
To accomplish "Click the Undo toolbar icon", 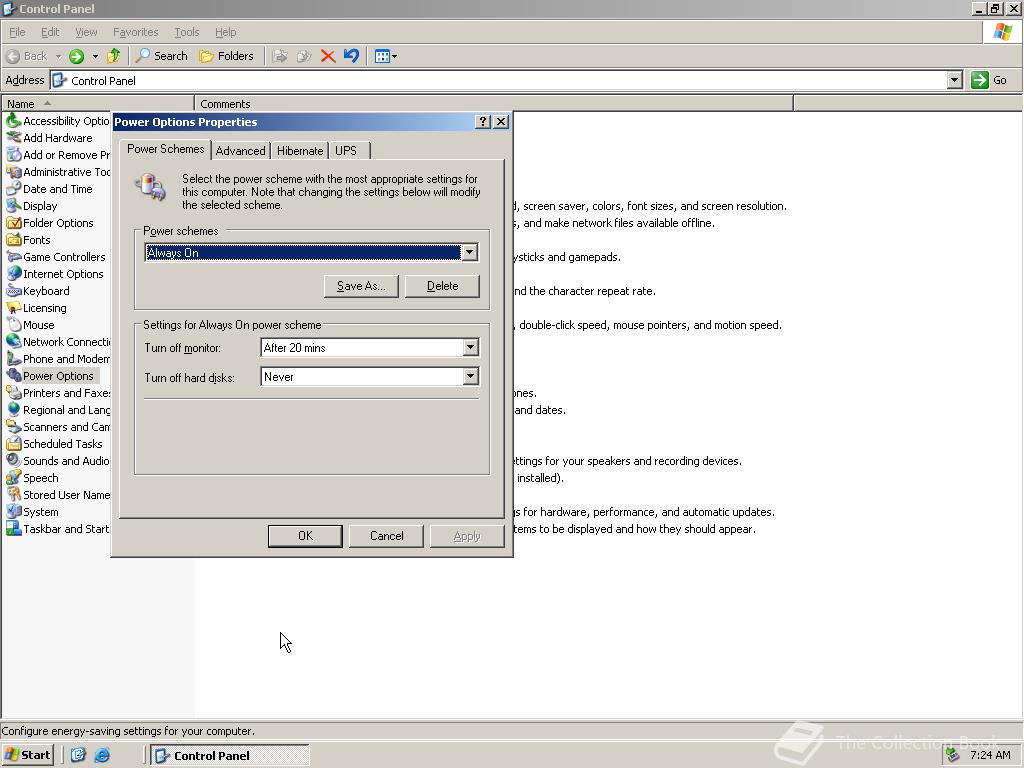I will pos(351,56).
